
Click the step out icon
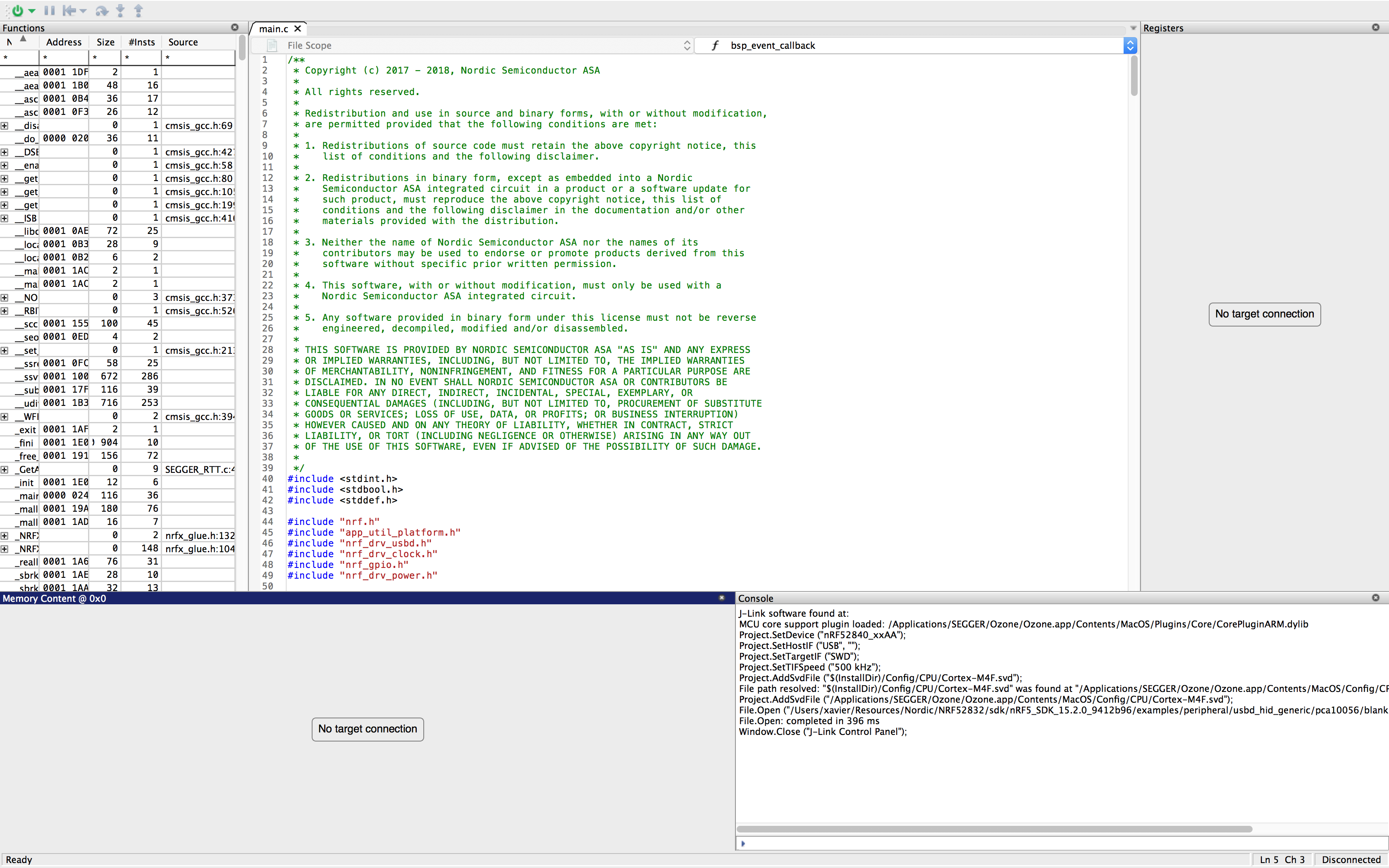pyautogui.click(x=138, y=10)
